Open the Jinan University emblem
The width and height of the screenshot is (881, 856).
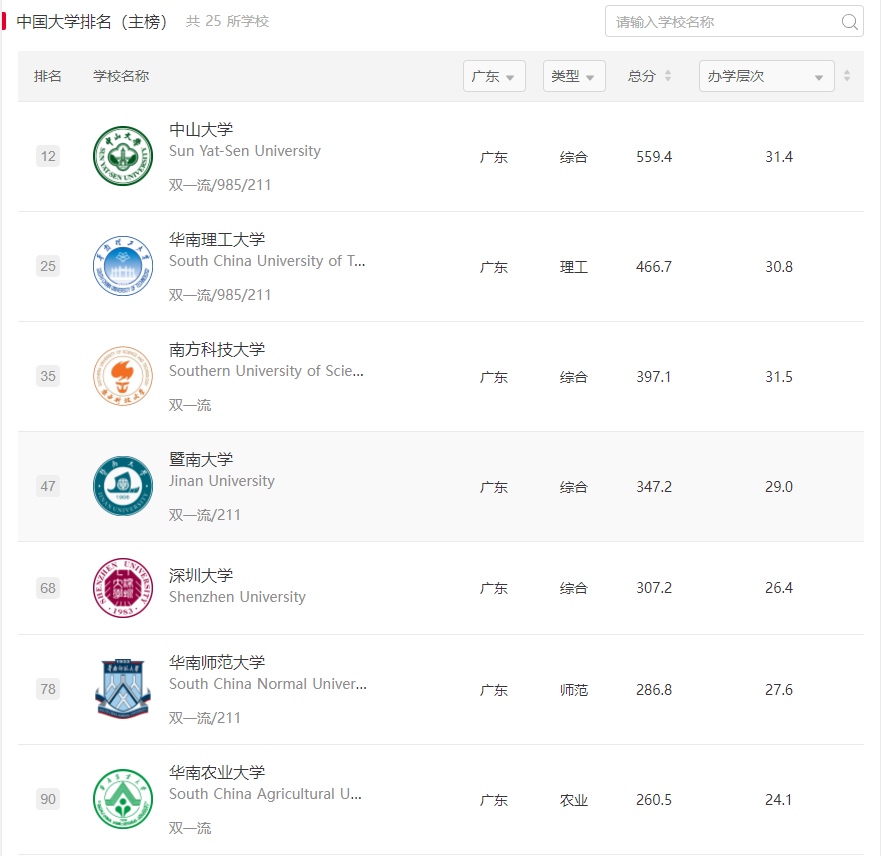(x=123, y=486)
